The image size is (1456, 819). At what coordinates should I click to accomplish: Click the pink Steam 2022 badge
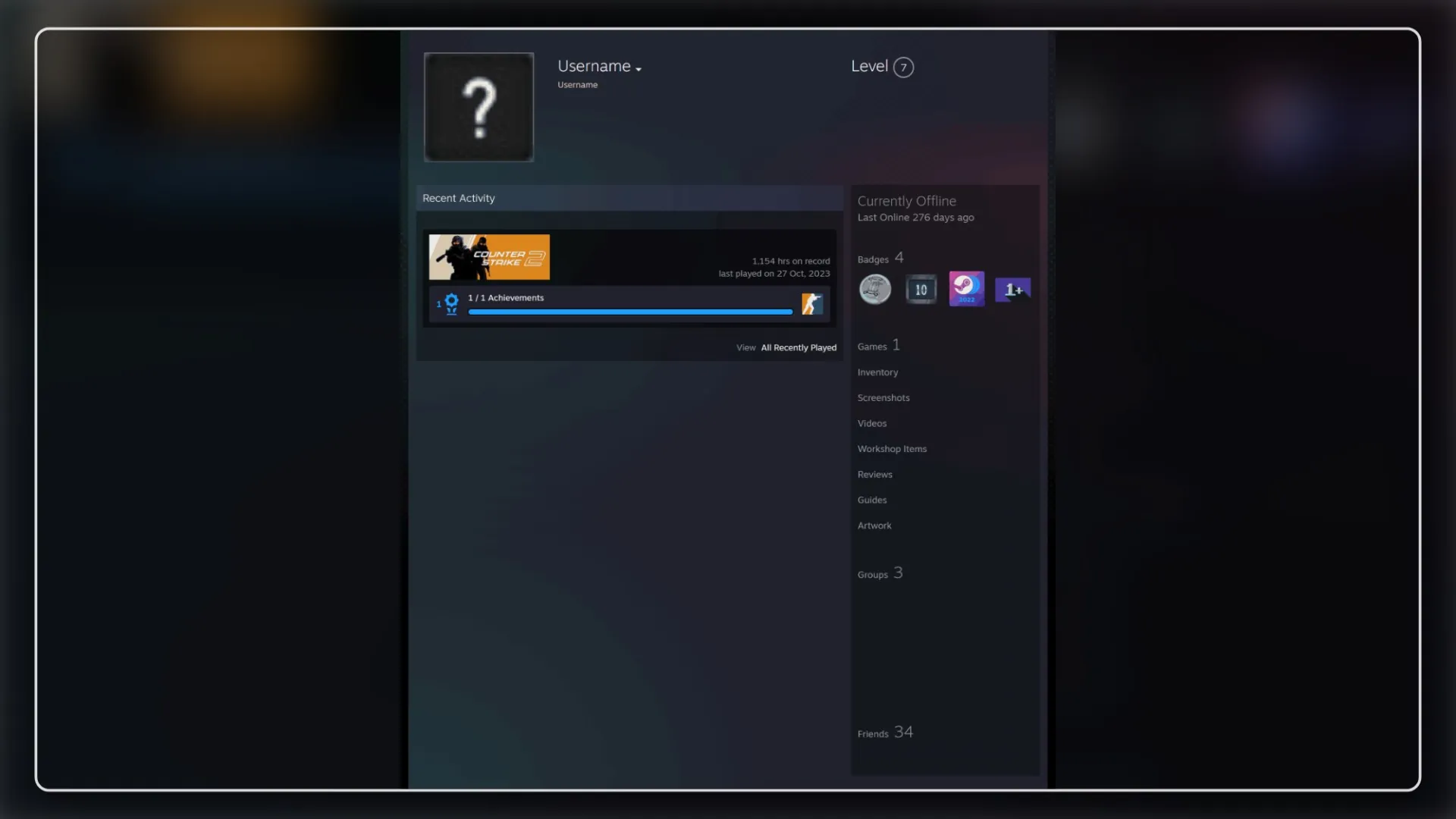tap(967, 289)
